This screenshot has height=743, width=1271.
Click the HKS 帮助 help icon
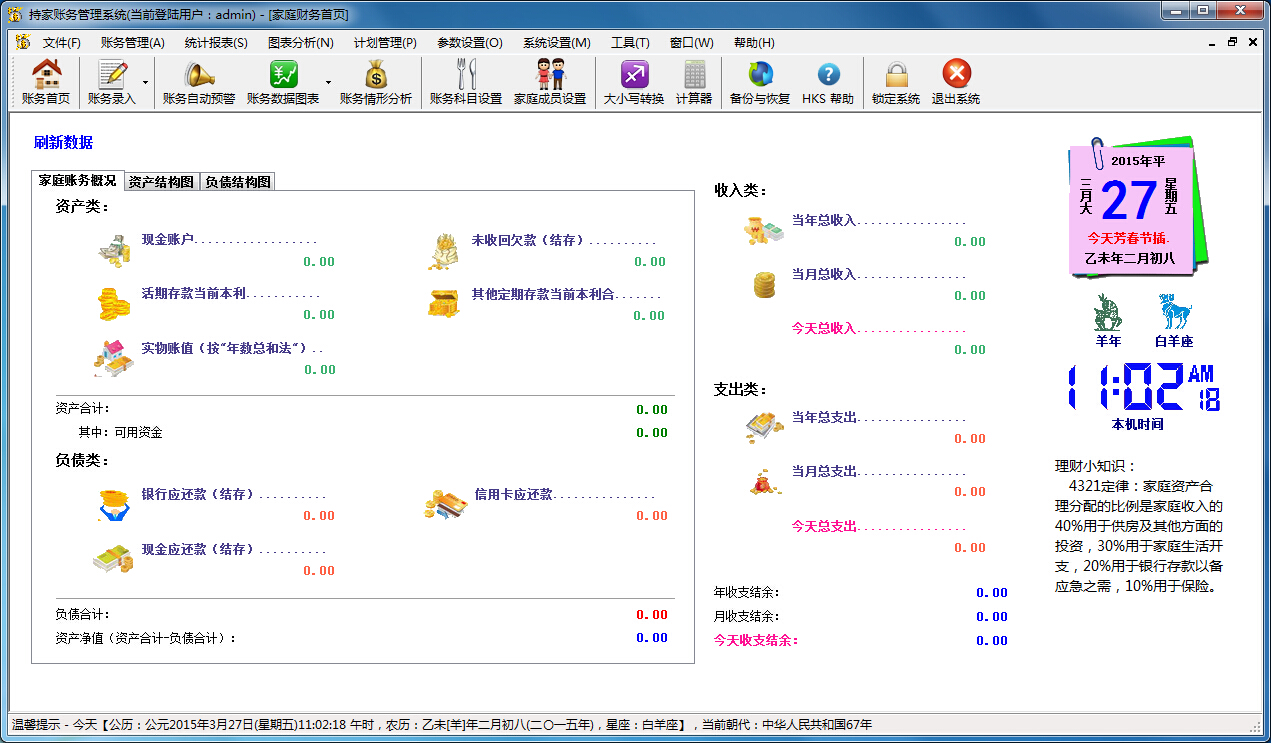point(827,80)
